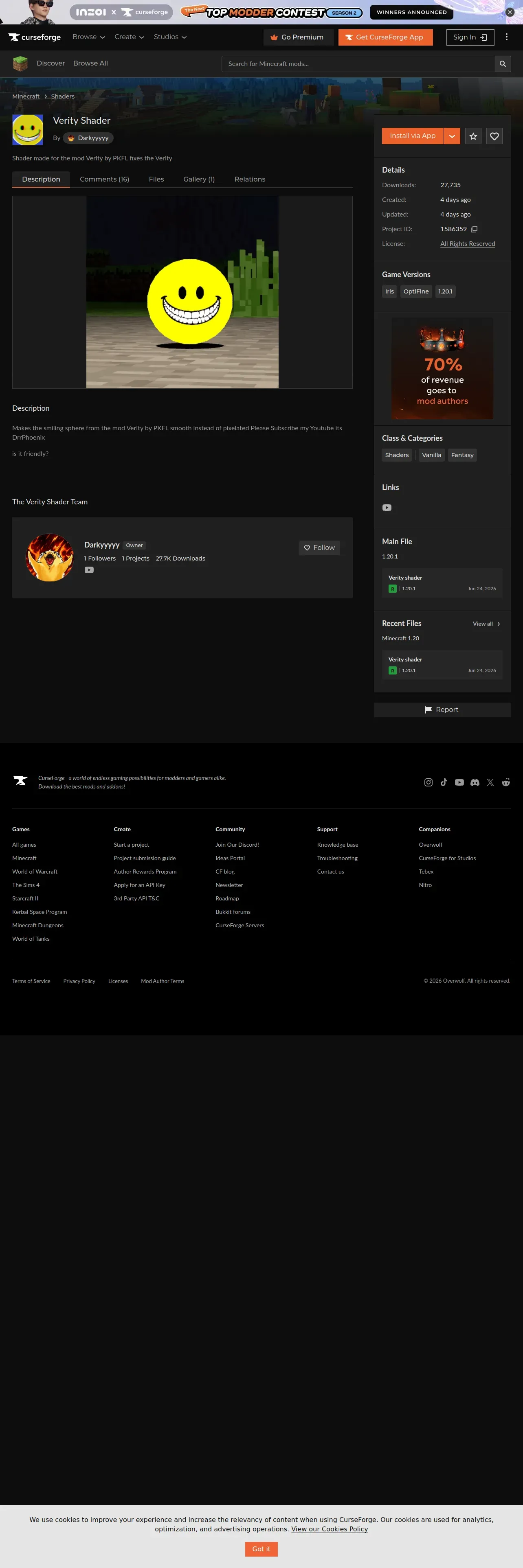This screenshot has width=523, height=1568.
Task: Follow Darkyyyyy with the Follow button
Action: 319,548
